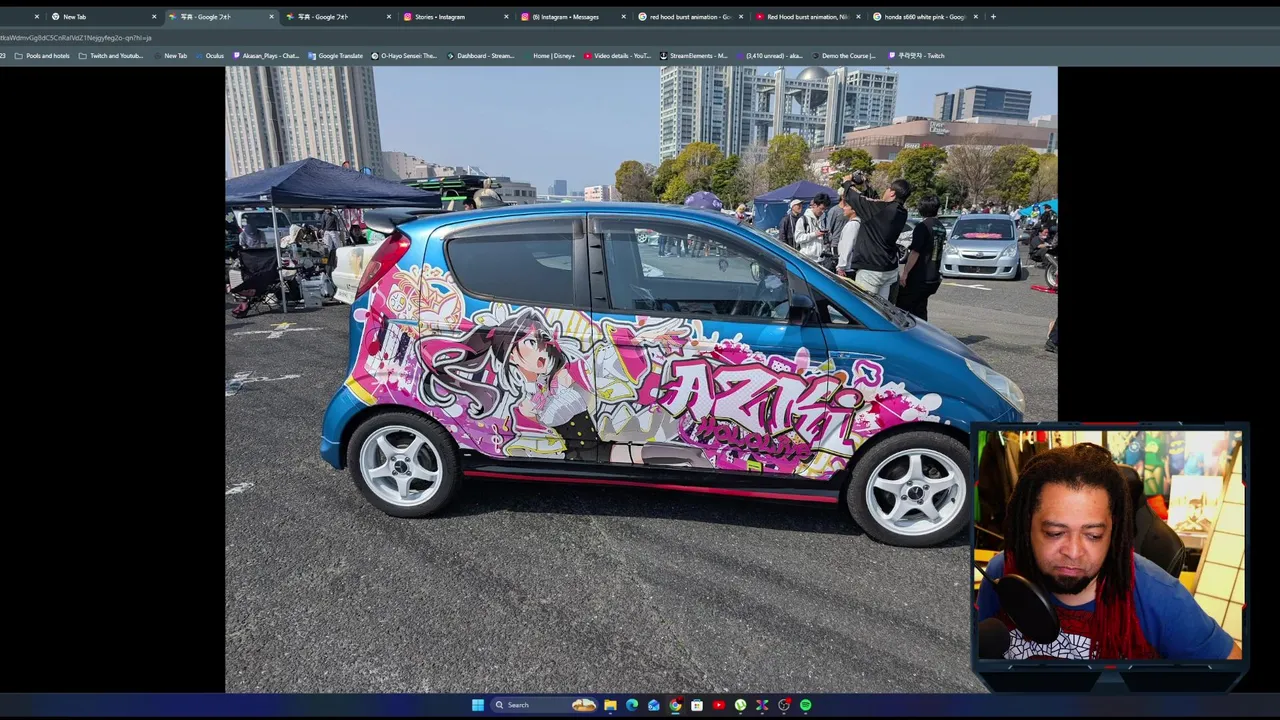Image resolution: width=1280 pixels, height=720 pixels.
Task: Close the Instagram Messages tab
Action: pos(623,17)
